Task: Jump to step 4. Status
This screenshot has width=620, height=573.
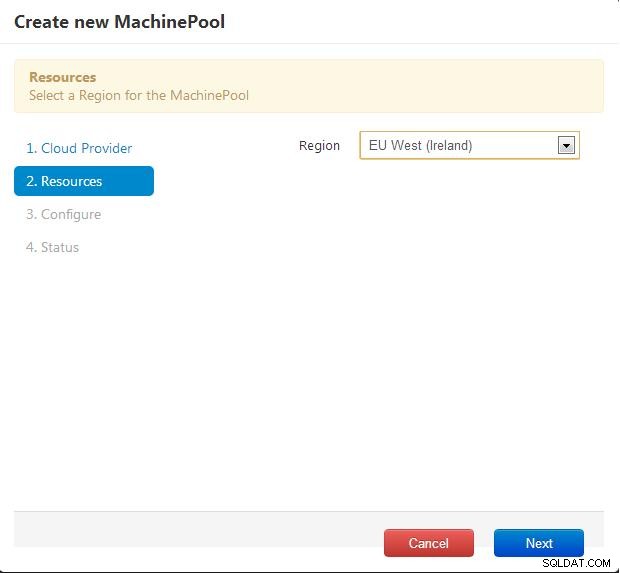Action: coord(52,247)
